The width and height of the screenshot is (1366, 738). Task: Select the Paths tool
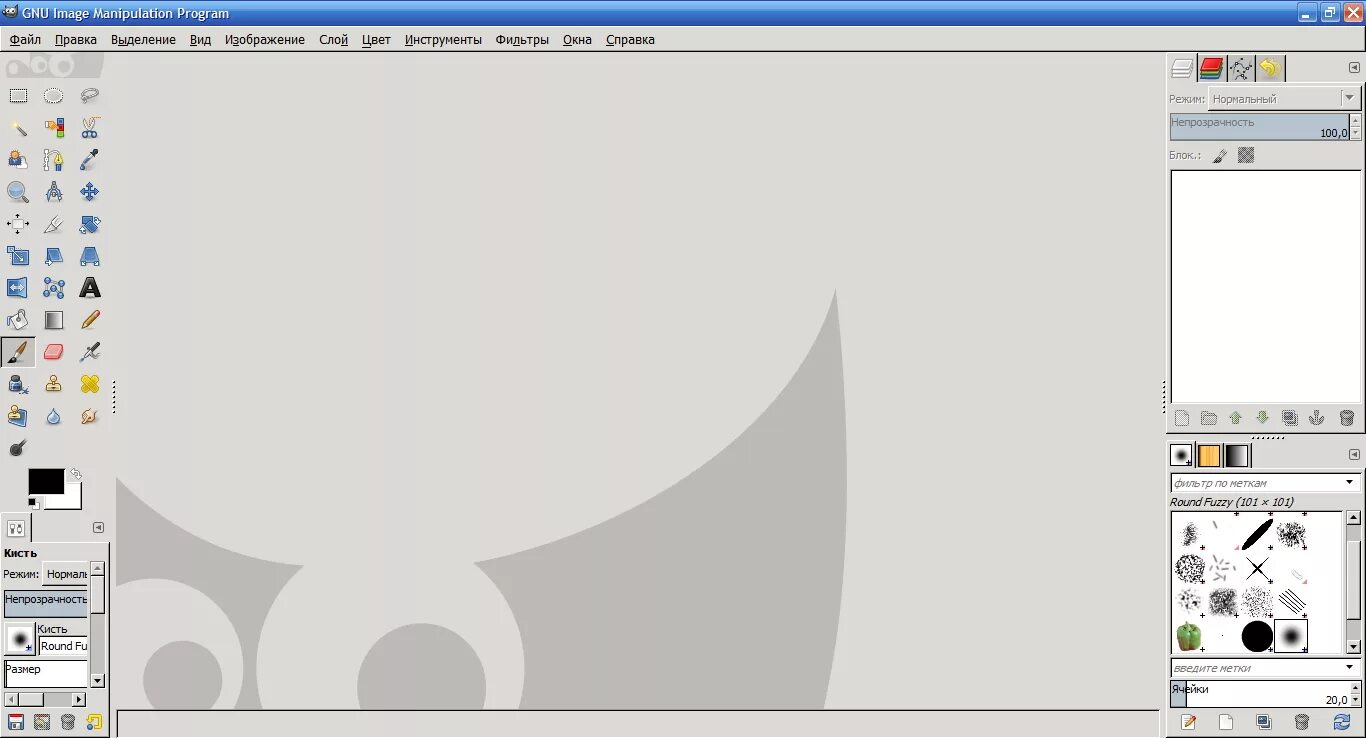point(54,160)
